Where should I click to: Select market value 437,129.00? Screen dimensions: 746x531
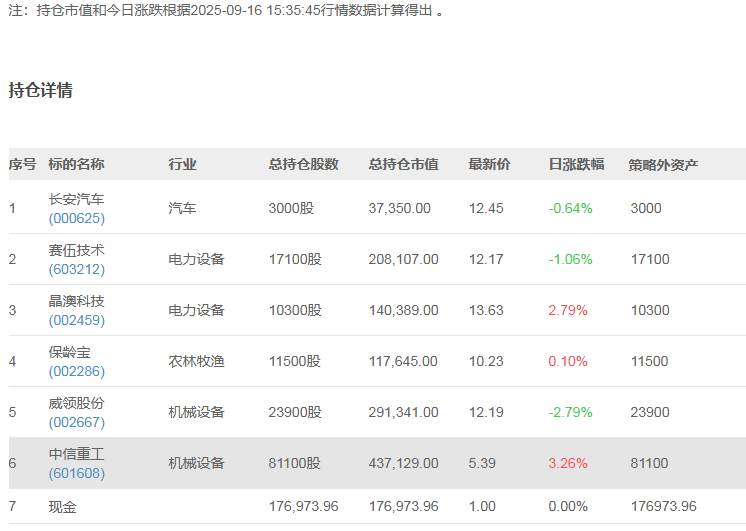[x=403, y=463]
